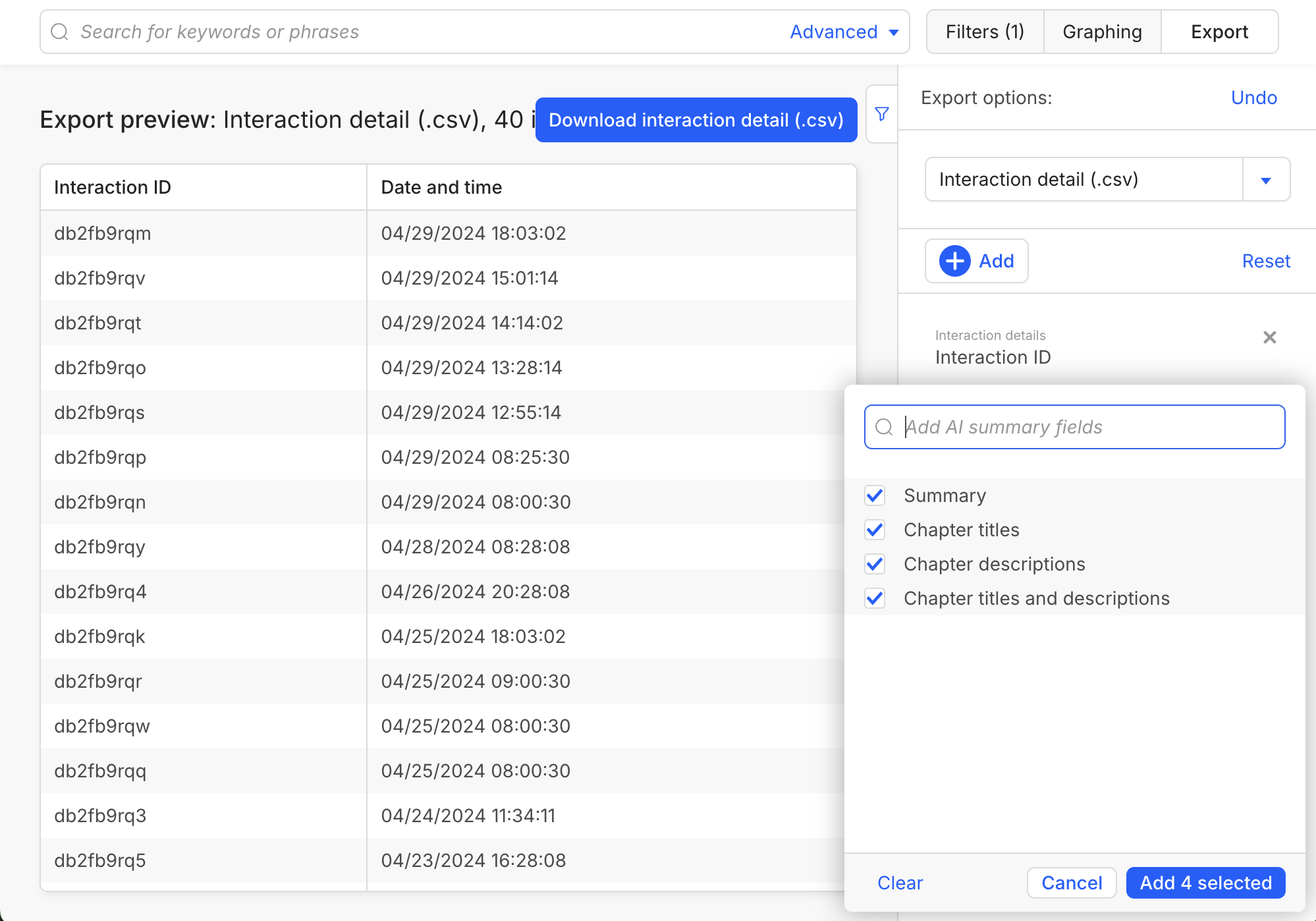
Task: Click date cell 04/23/2024 16:28:08
Action: [474, 860]
